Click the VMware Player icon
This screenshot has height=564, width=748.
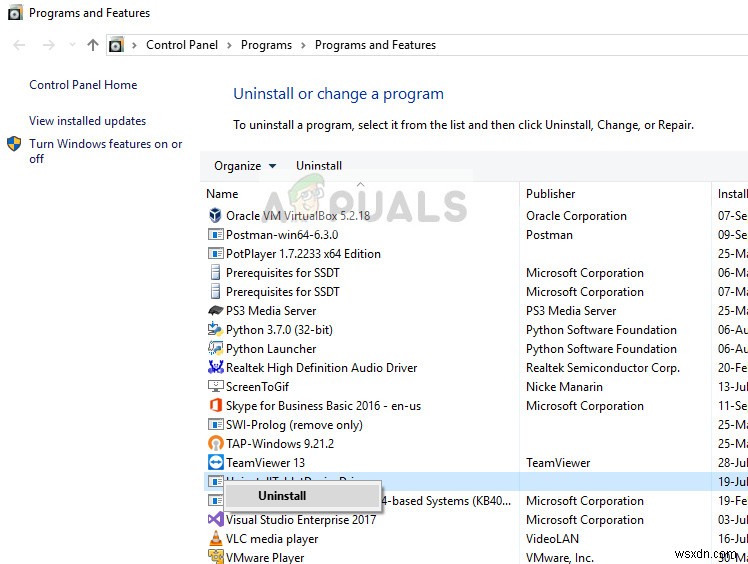[216, 556]
